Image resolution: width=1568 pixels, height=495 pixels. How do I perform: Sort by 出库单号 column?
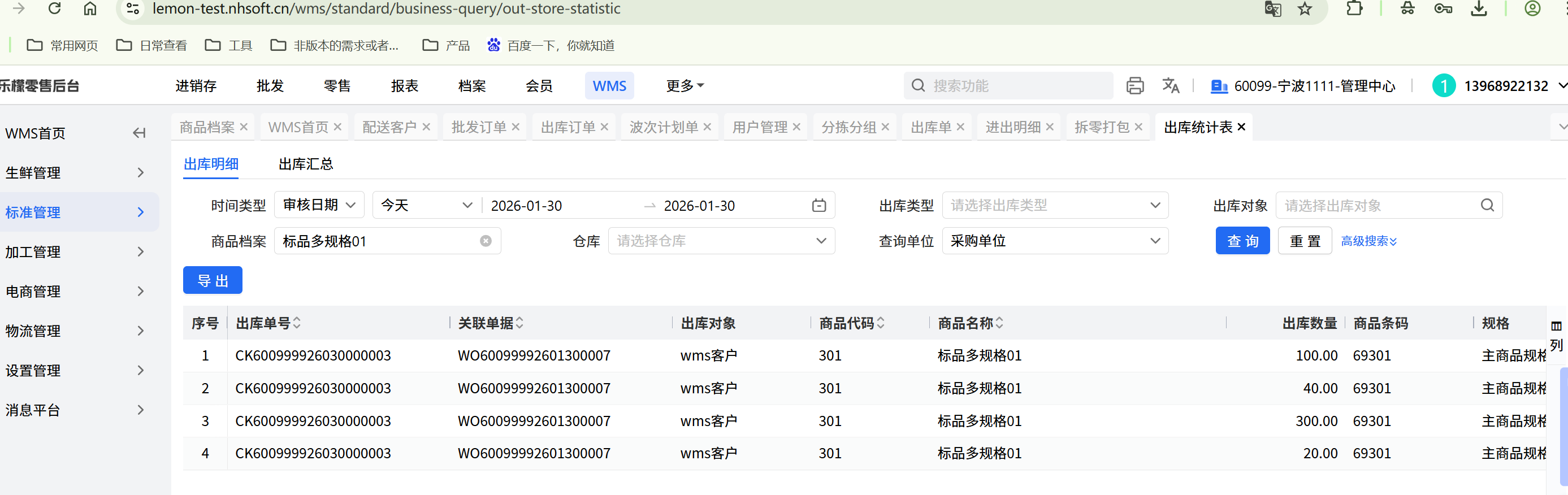tap(297, 323)
